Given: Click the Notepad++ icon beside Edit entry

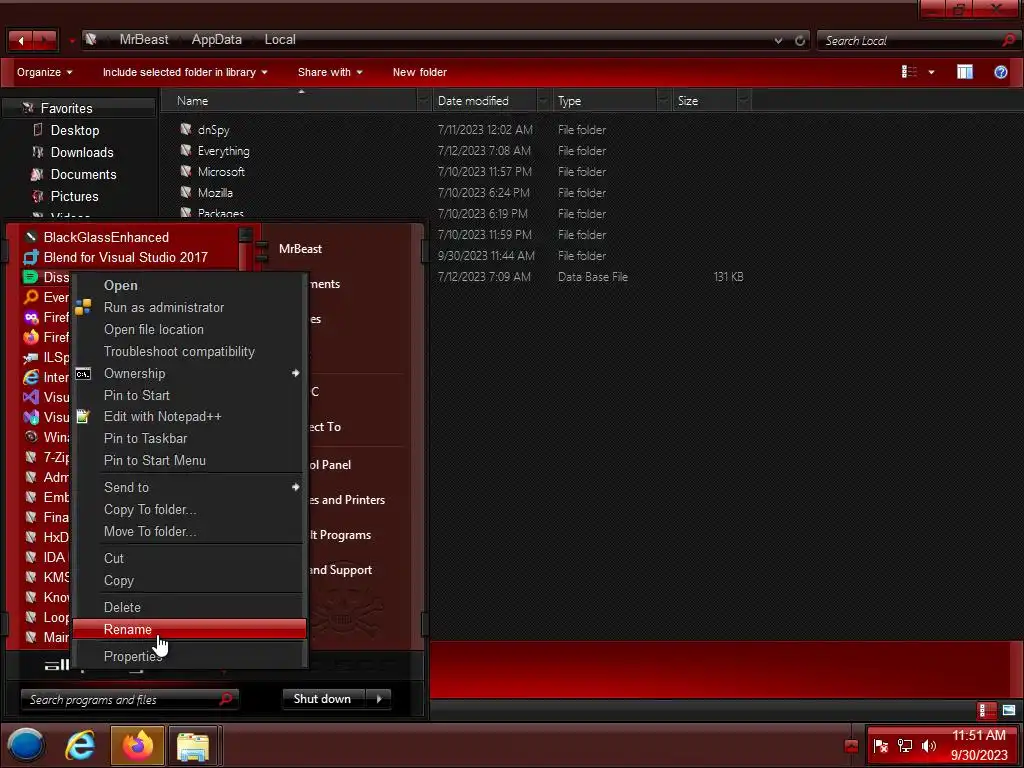Looking at the screenshot, I should pos(83,416).
